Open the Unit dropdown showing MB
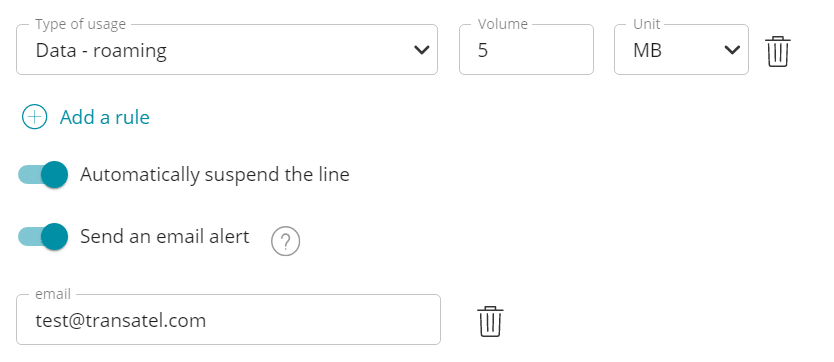Image resolution: width=834 pixels, height=362 pixels. pyautogui.click(x=681, y=49)
